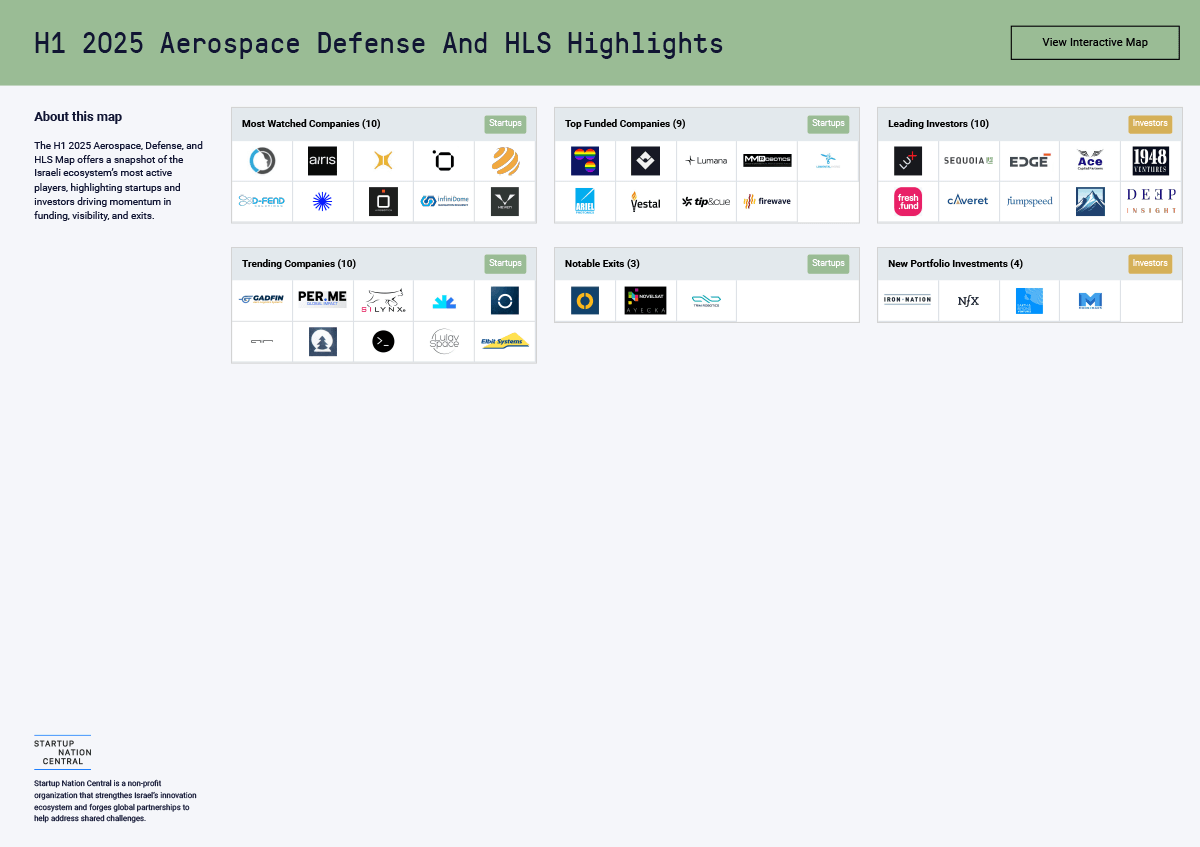The image size is (1200, 847).
Task: Open the gold X-shaped logo
Action: [x=383, y=160]
